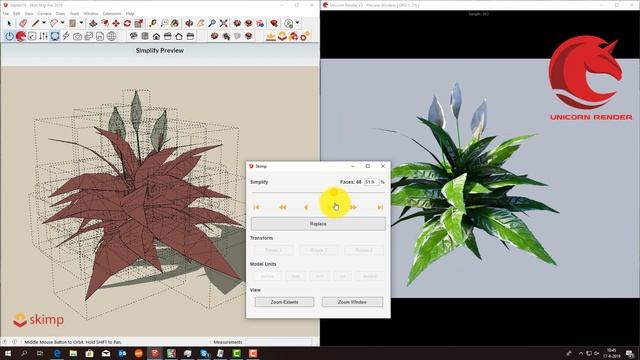Click the faces percentage input field
Image resolution: width=640 pixels, height=360 pixels.
[x=371, y=182]
